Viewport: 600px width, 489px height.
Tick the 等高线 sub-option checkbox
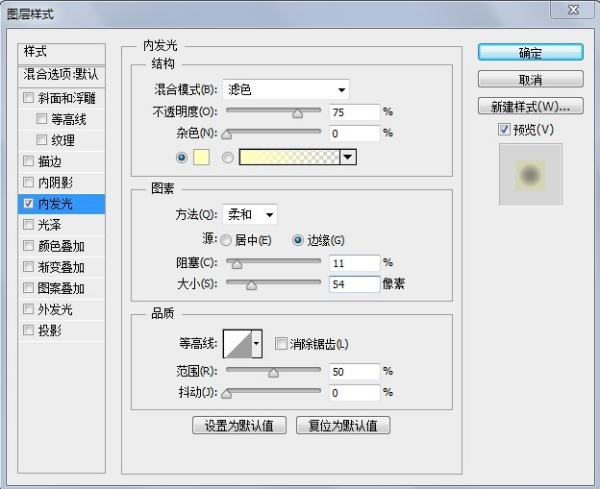41,119
